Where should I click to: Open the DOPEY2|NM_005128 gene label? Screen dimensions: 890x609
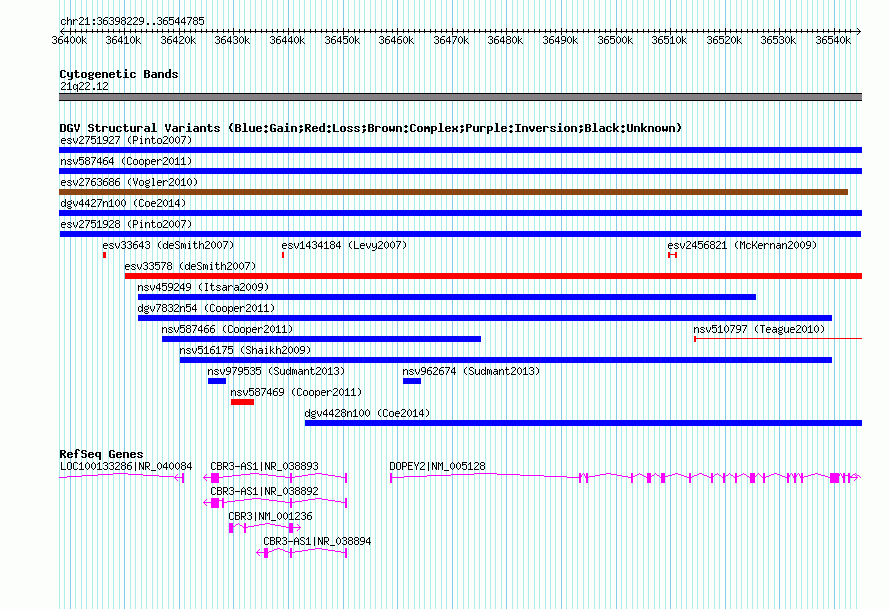[x=437, y=466]
